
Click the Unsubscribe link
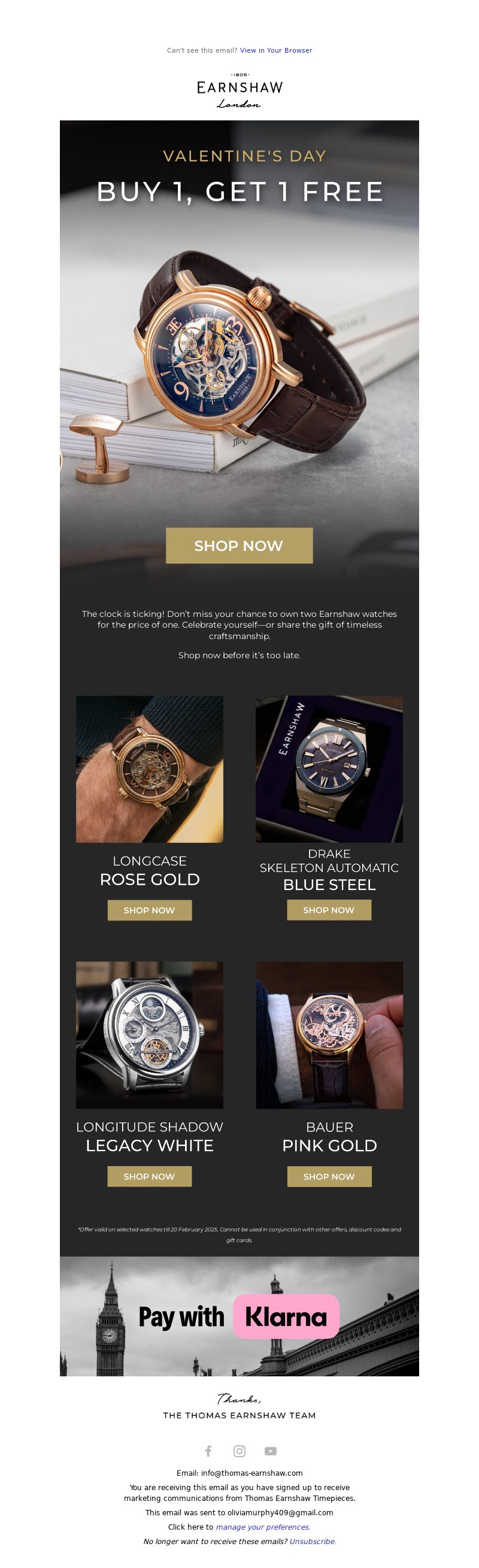click(x=312, y=1541)
